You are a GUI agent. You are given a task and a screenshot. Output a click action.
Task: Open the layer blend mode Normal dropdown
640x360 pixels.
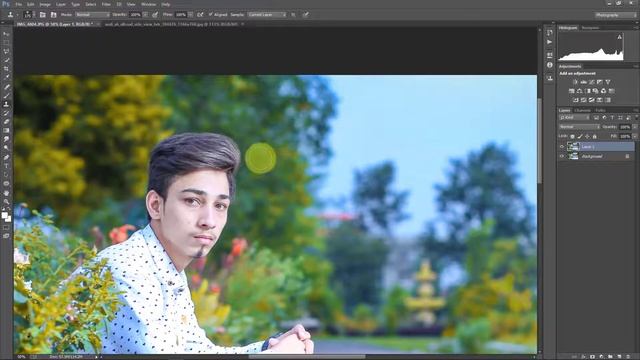point(579,127)
